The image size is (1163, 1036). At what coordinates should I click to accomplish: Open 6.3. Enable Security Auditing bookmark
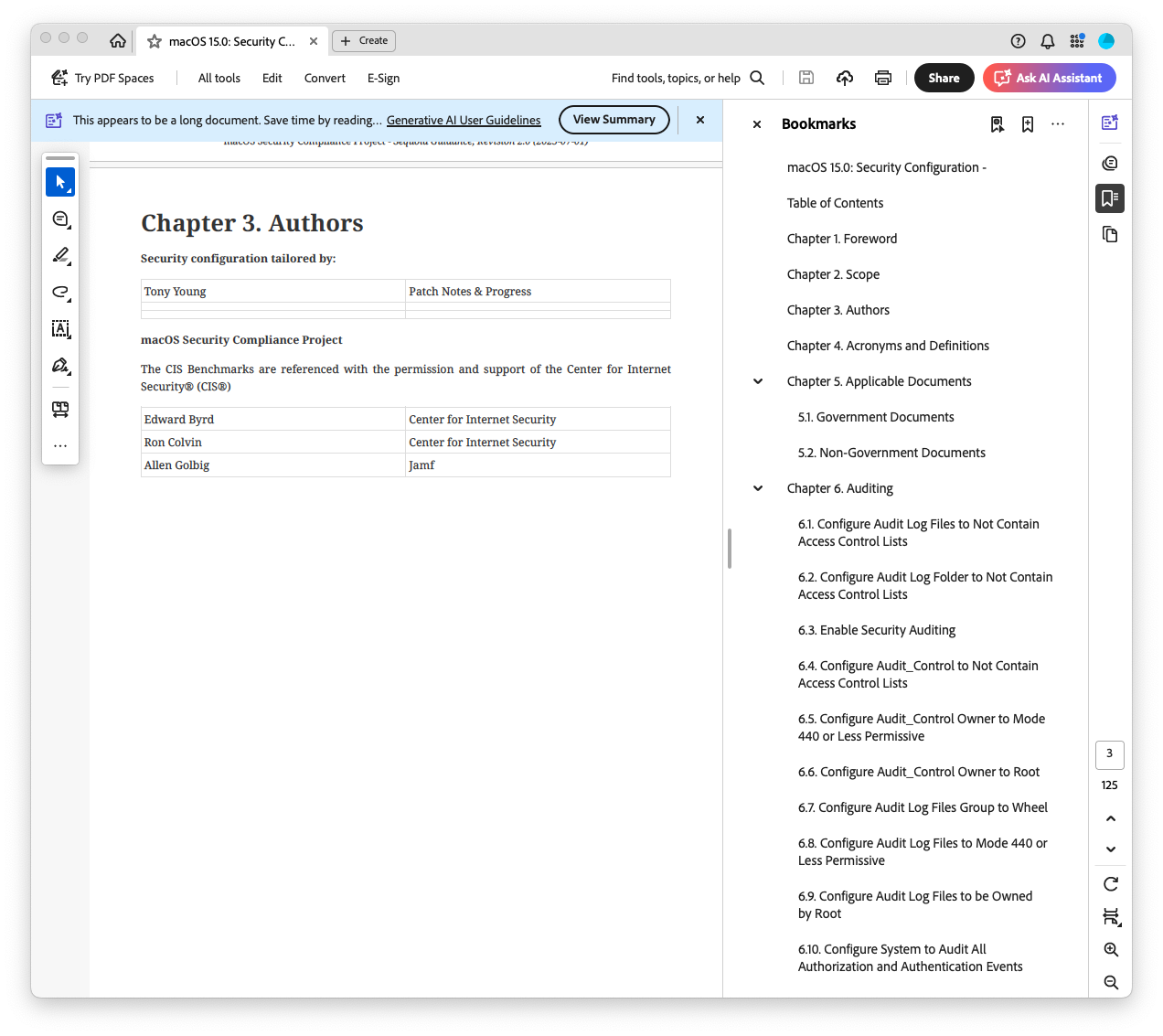(877, 630)
